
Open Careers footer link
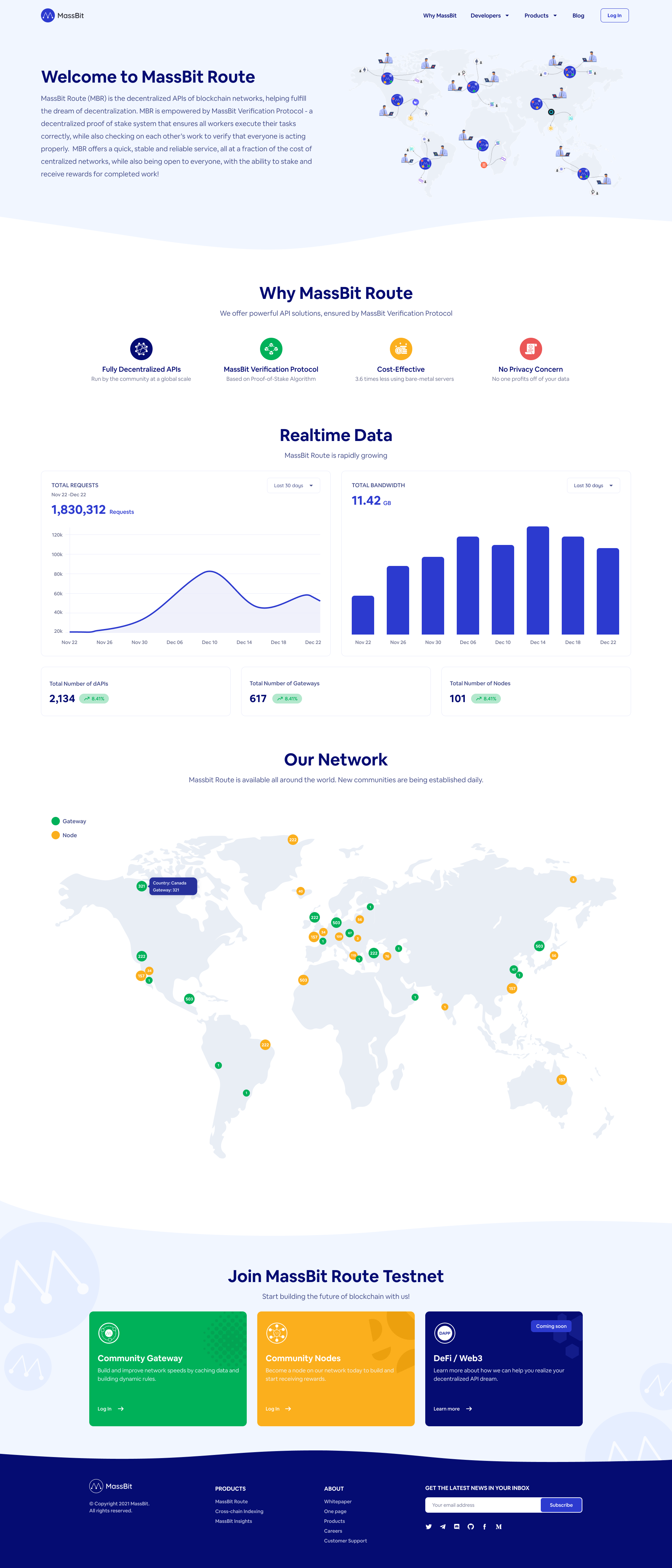point(333,1531)
